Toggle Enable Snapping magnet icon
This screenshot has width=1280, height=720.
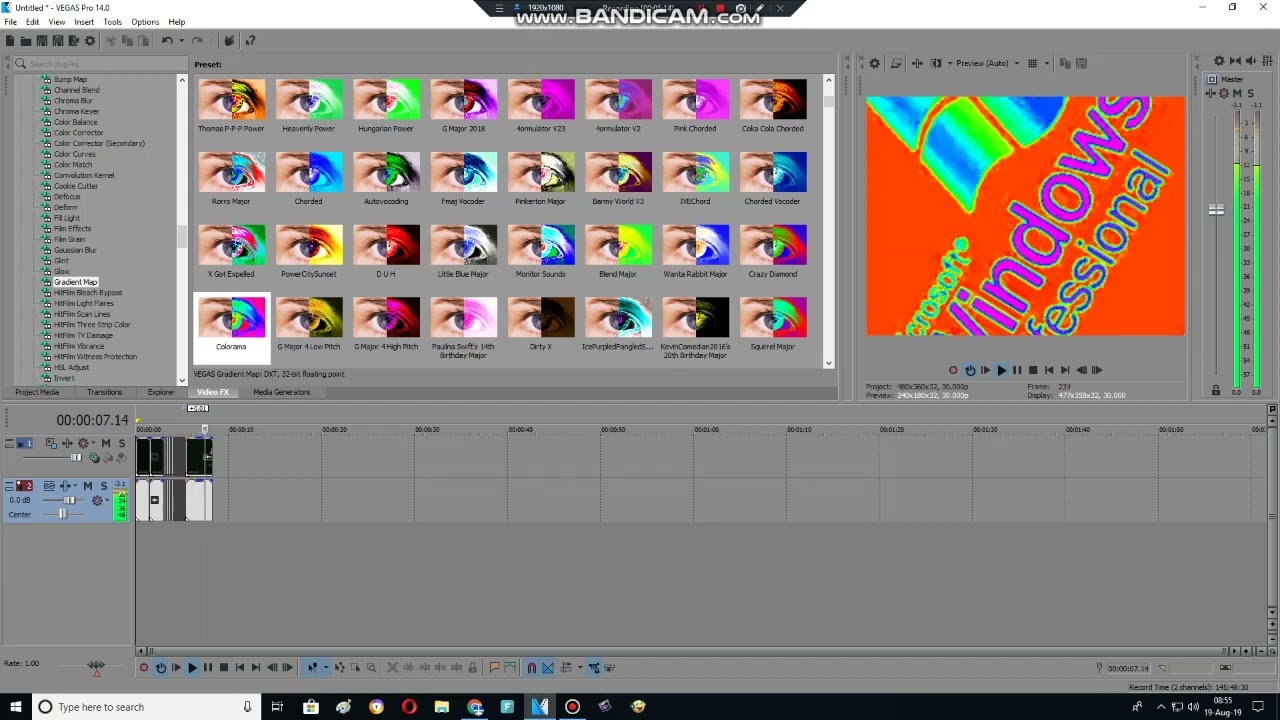point(532,667)
